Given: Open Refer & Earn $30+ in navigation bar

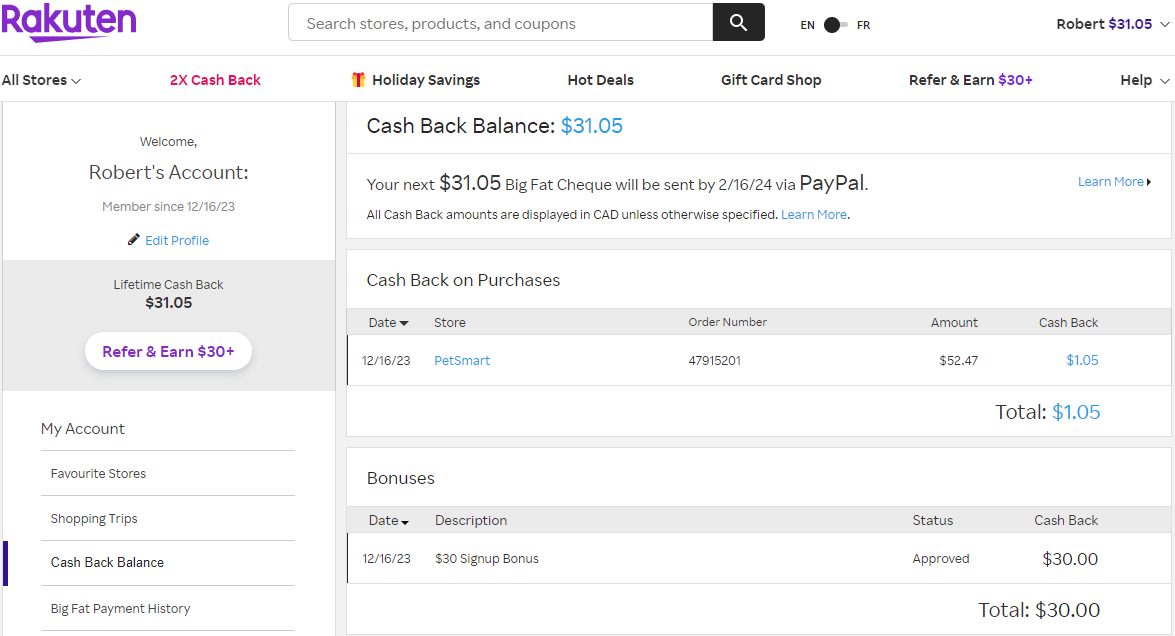Looking at the screenshot, I should point(970,80).
